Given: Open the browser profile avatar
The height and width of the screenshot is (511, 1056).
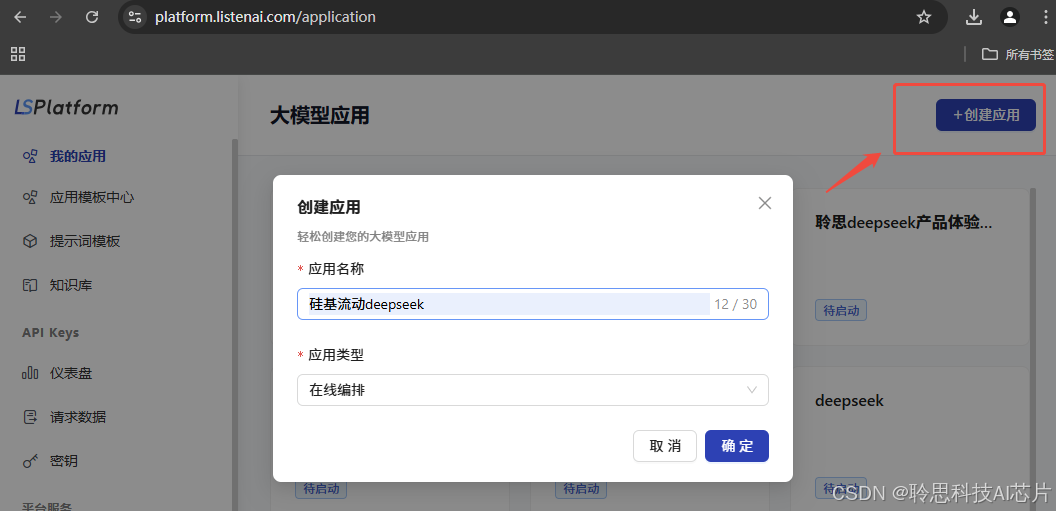Looking at the screenshot, I should 1010,18.
